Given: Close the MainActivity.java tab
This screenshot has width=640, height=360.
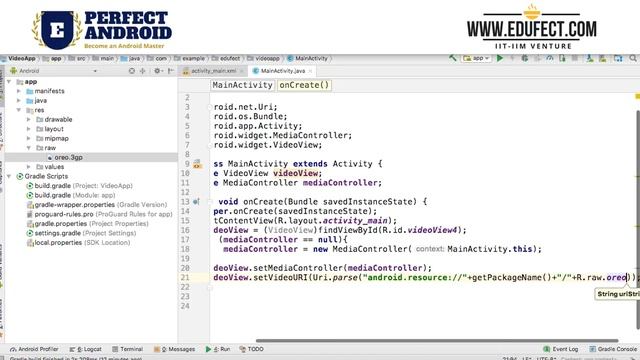Looking at the screenshot, I should click(310, 71).
